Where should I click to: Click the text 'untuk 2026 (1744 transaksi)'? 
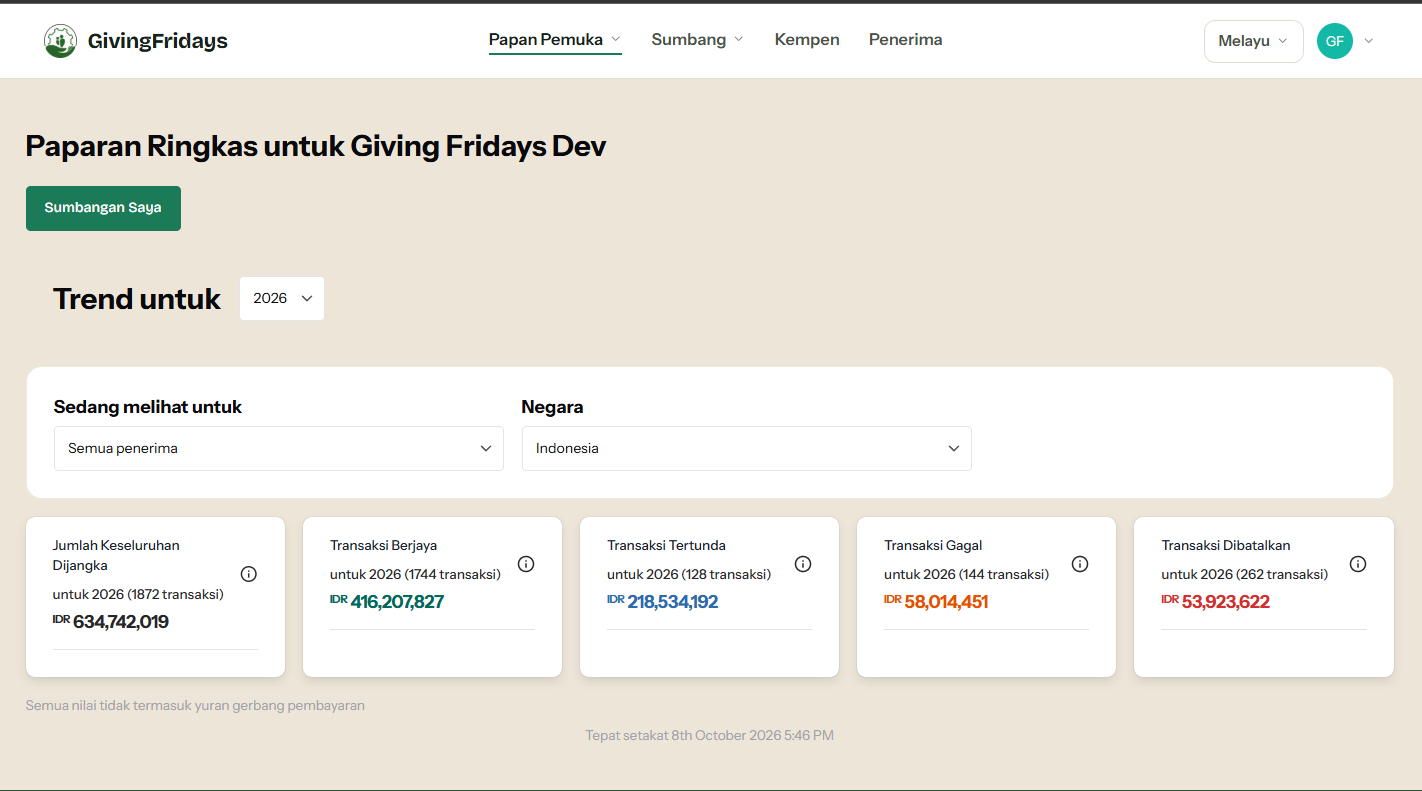tap(415, 574)
